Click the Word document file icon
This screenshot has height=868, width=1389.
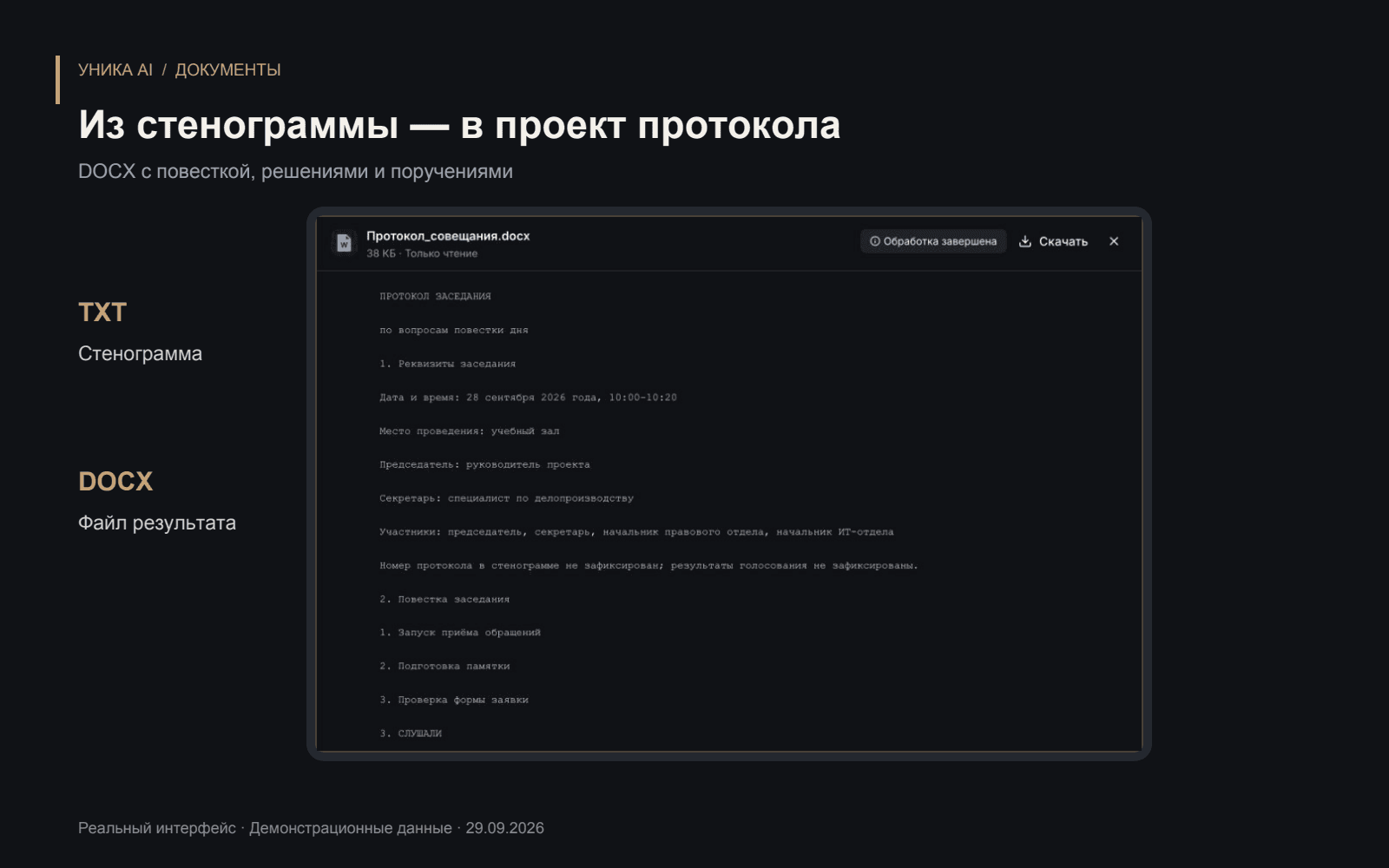coord(344,243)
